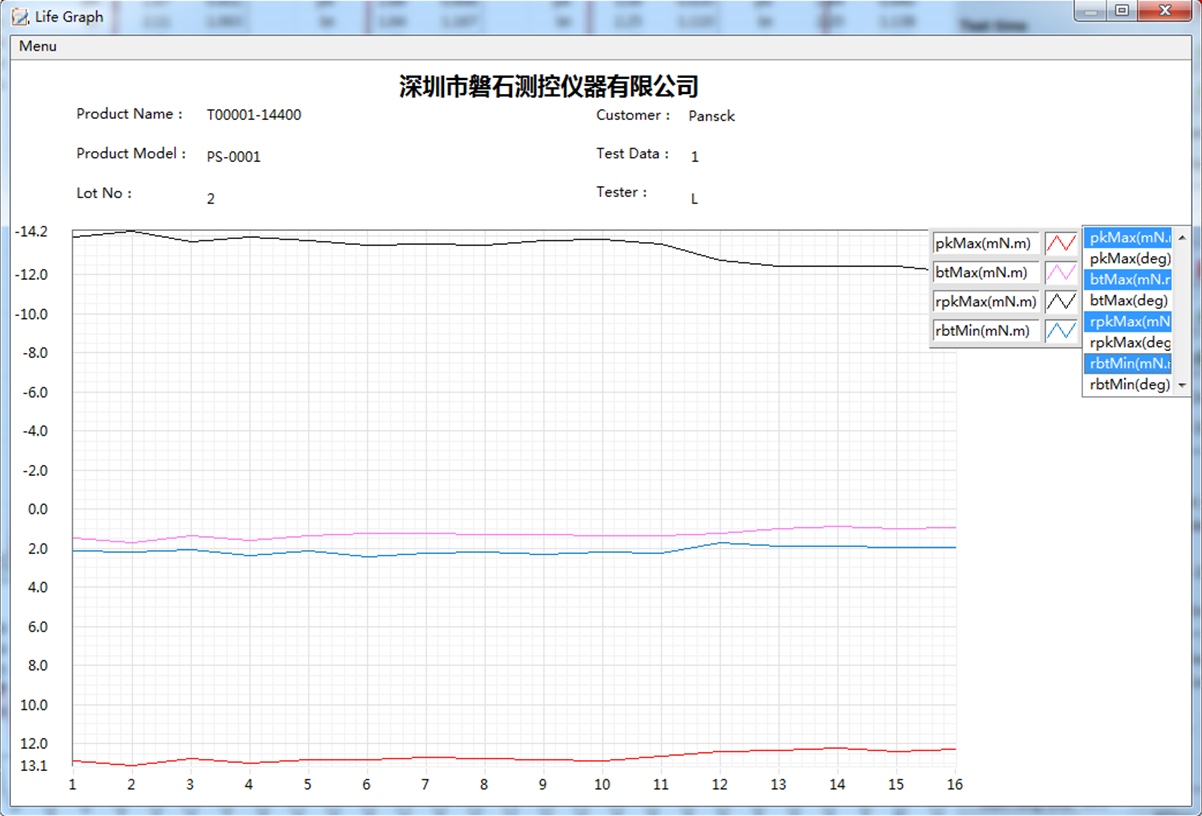Select rpkMax(deg) in the series list
Screen dimensions: 1202x816
click(1129, 342)
